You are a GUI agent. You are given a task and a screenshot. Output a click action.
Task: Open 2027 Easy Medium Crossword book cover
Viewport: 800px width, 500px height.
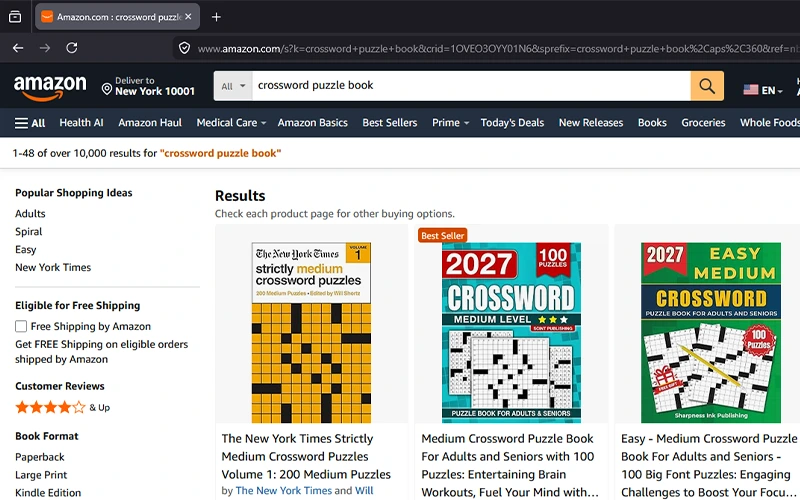coord(711,333)
